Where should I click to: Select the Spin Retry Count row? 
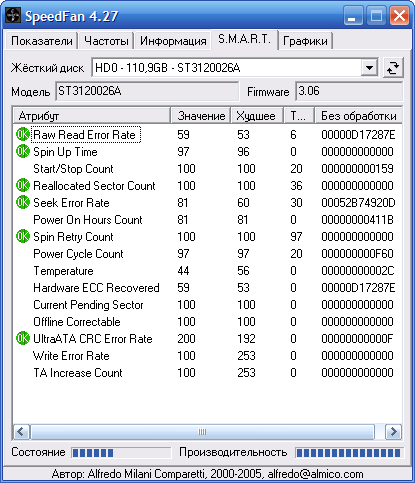click(x=207, y=237)
